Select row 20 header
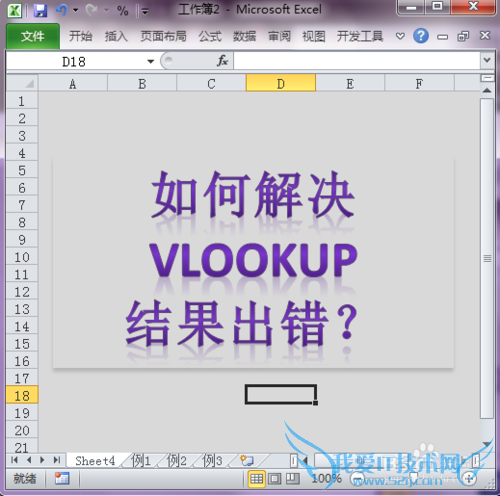The width and height of the screenshot is (500, 496). coord(22,430)
